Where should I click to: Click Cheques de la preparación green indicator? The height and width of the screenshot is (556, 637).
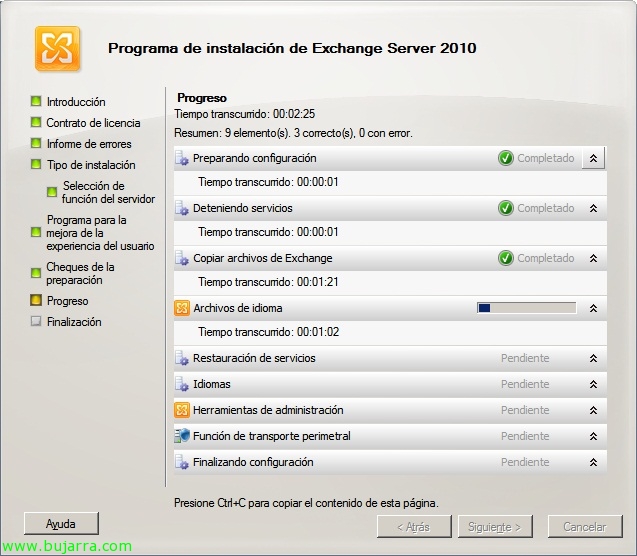point(36,273)
